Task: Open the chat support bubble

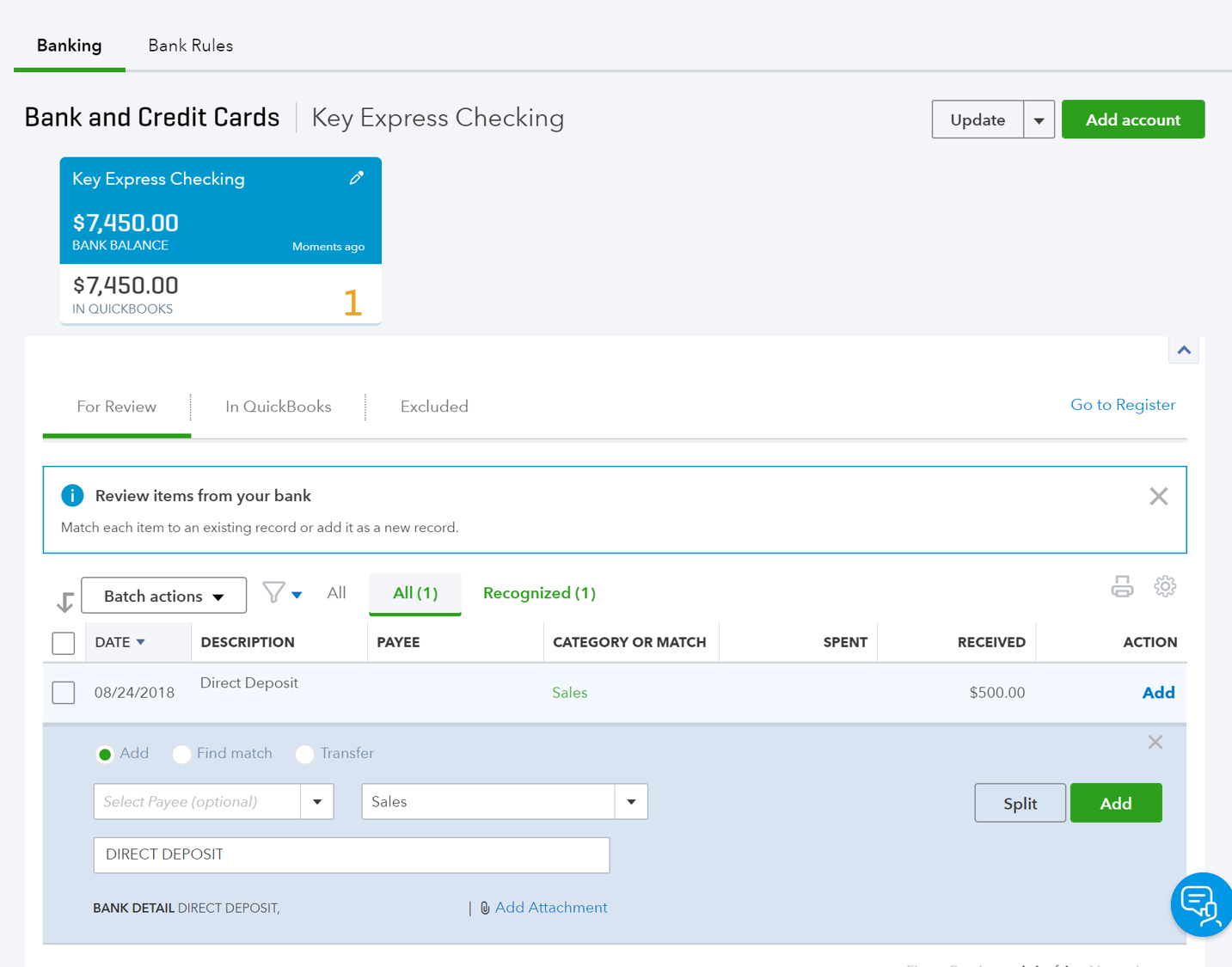Action: click(x=1200, y=904)
